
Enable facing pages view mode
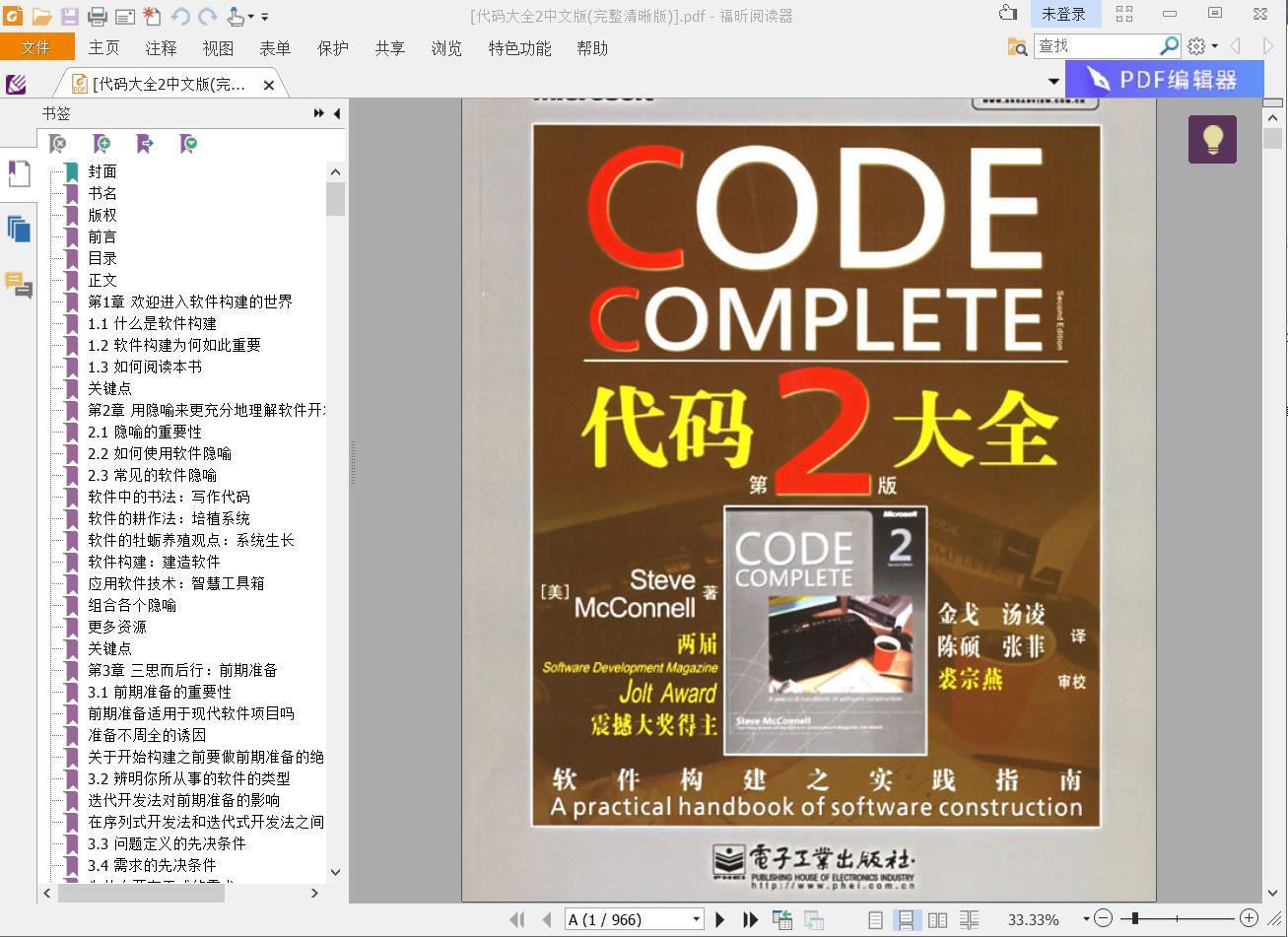coord(937,919)
